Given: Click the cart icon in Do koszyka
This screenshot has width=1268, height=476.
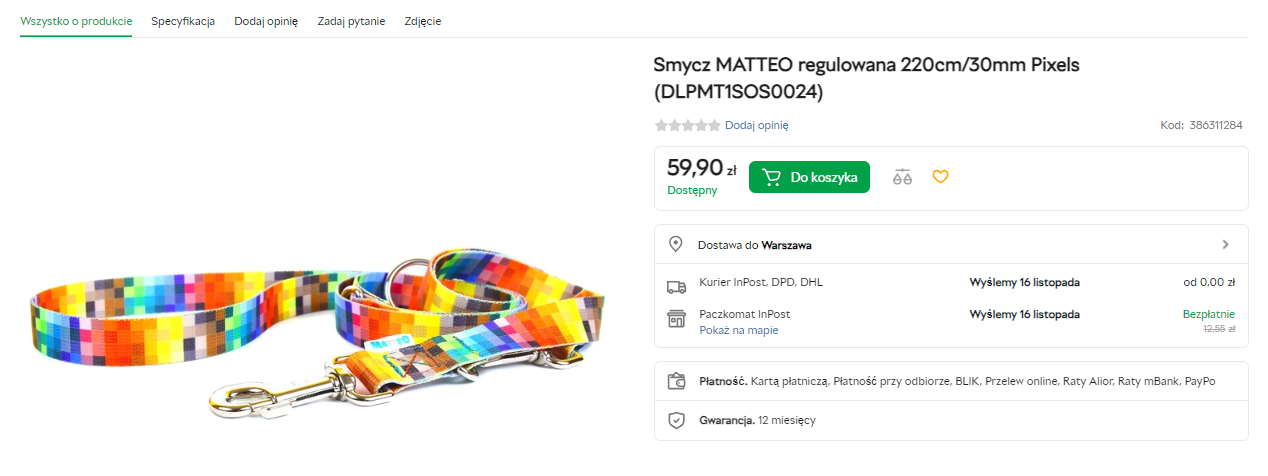Looking at the screenshot, I should coord(771,177).
